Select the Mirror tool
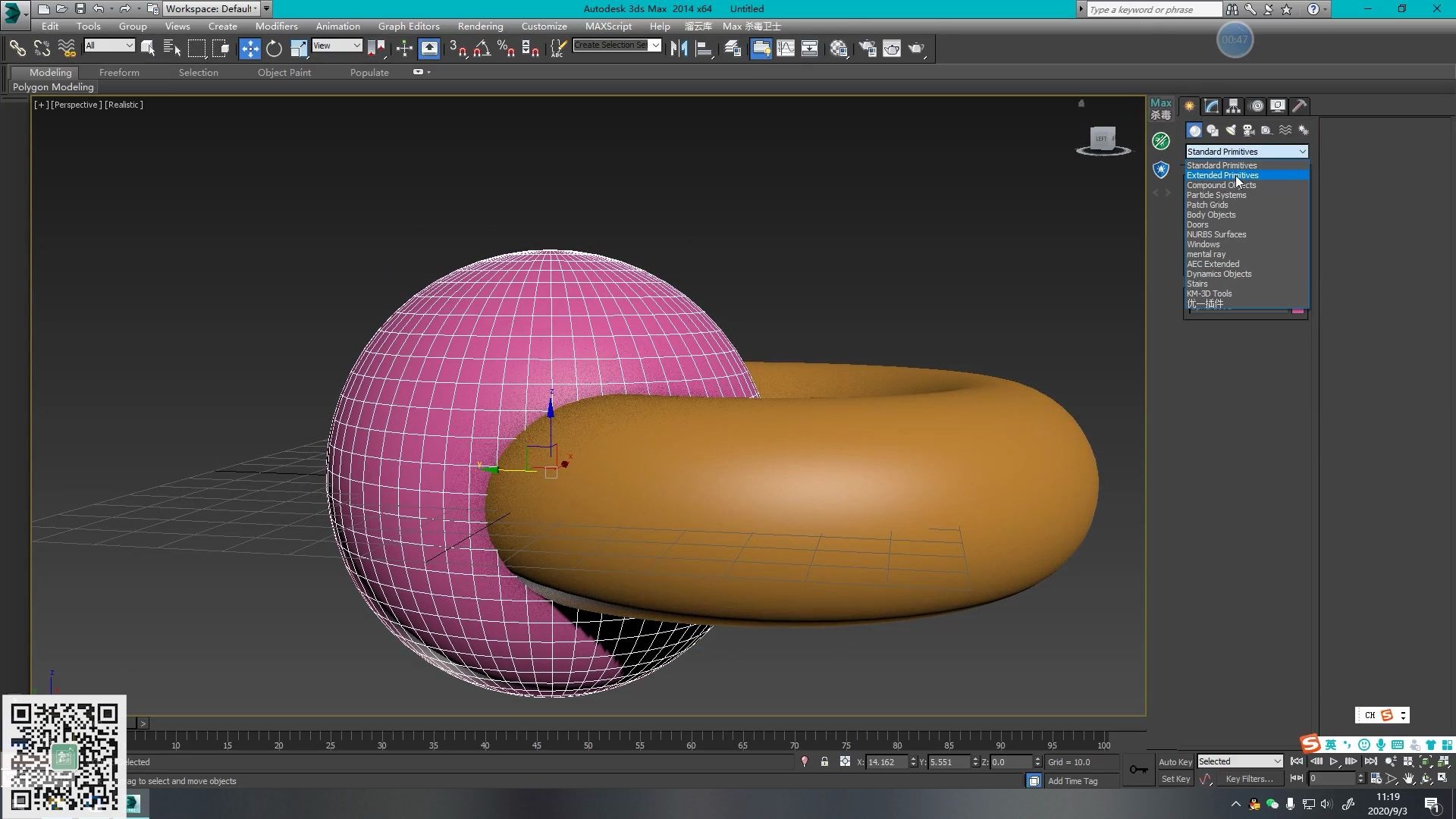The image size is (1456, 819). 679,48
